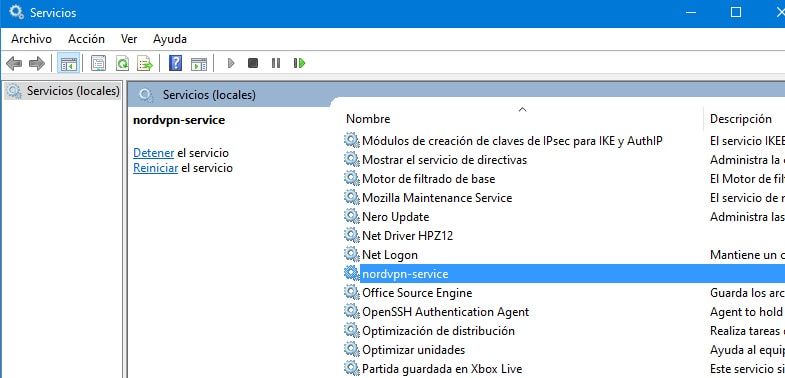Click the OpenSSH 'Agent to hold' description
This screenshot has height=378, width=785.
[x=746, y=312]
